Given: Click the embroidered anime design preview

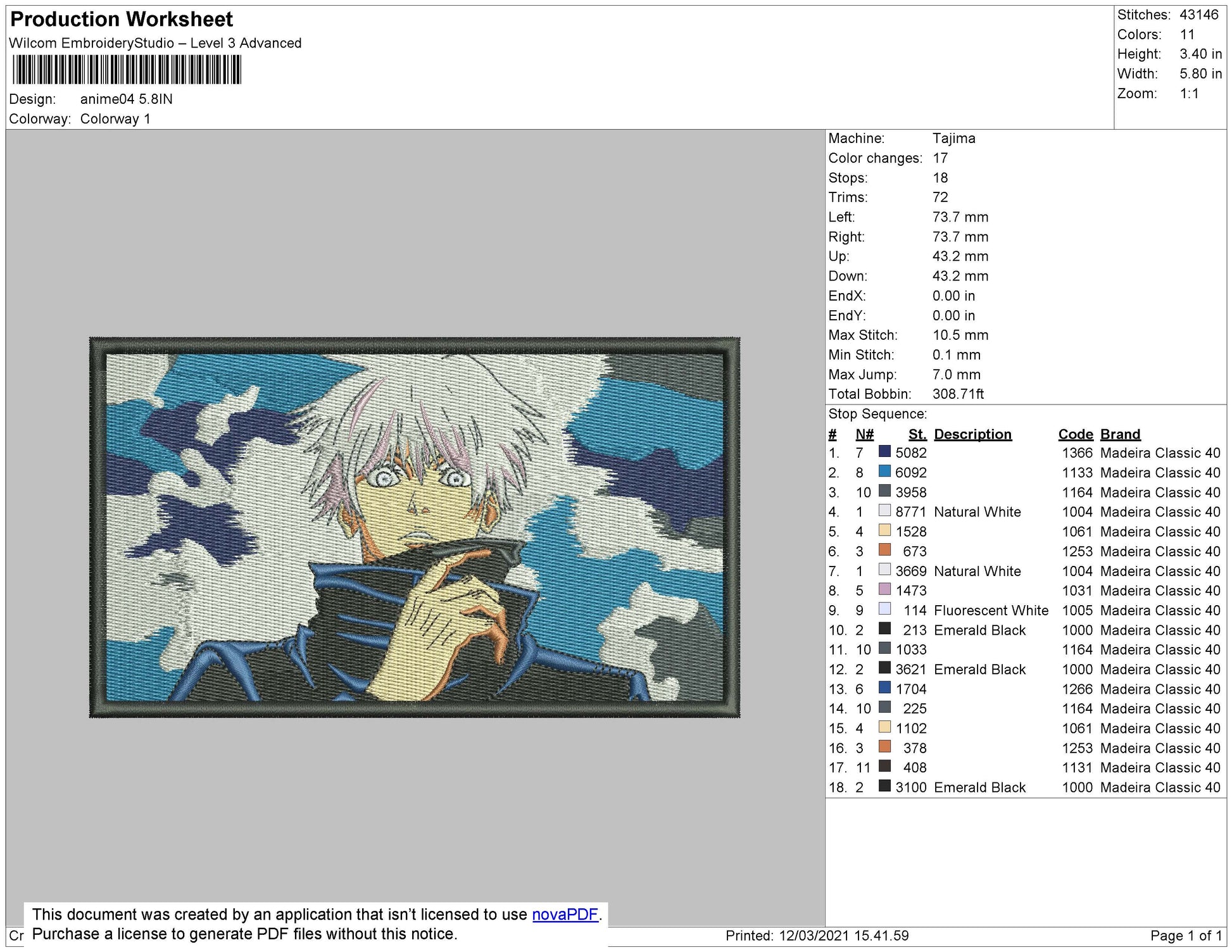Looking at the screenshot, I should click(415, 527).
